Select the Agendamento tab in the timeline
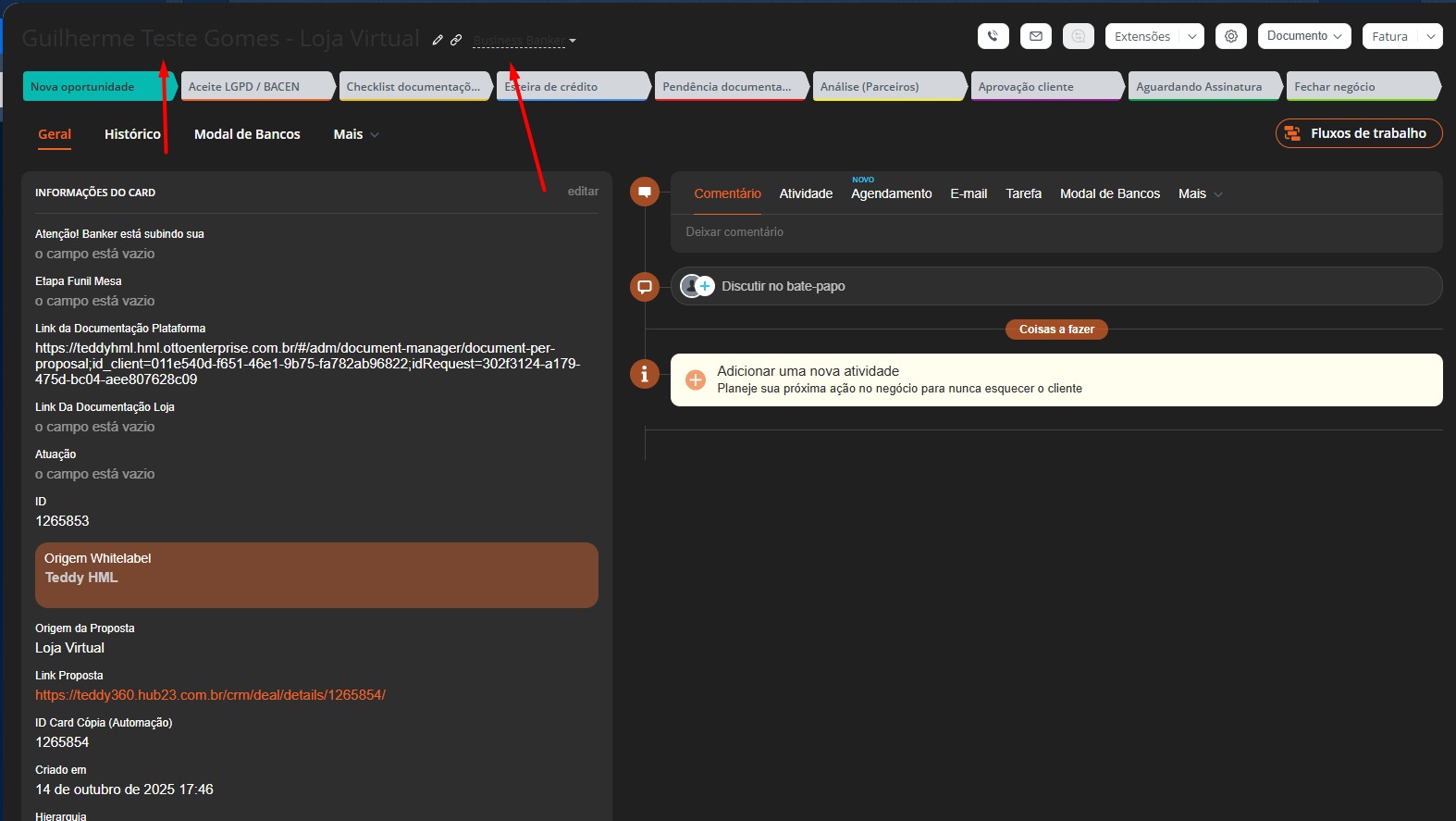The width and height of the screenshot is (1456, 821). (891, 193)
